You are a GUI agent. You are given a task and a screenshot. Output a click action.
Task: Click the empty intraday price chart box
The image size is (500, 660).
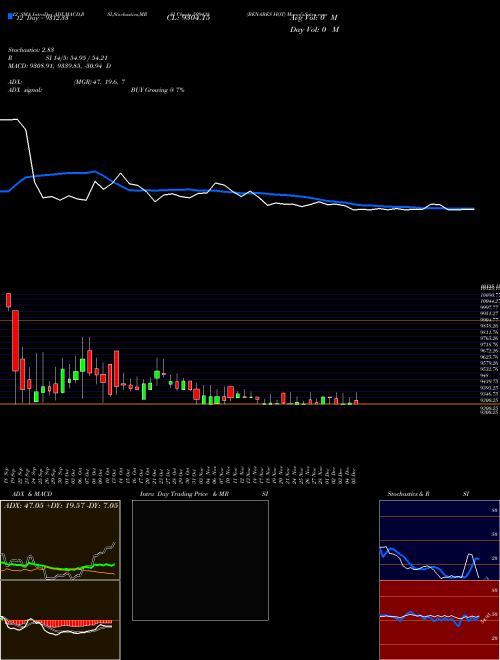click(x=200, y=560)
